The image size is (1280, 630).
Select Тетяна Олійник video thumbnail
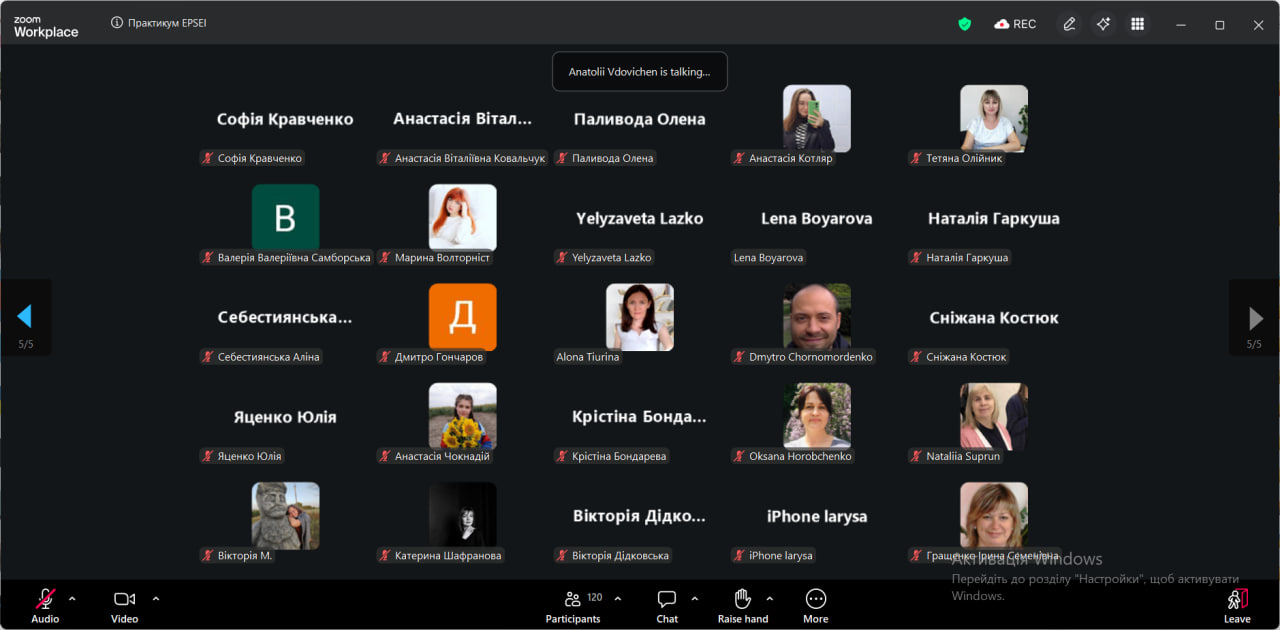click(x=994, y=118)
